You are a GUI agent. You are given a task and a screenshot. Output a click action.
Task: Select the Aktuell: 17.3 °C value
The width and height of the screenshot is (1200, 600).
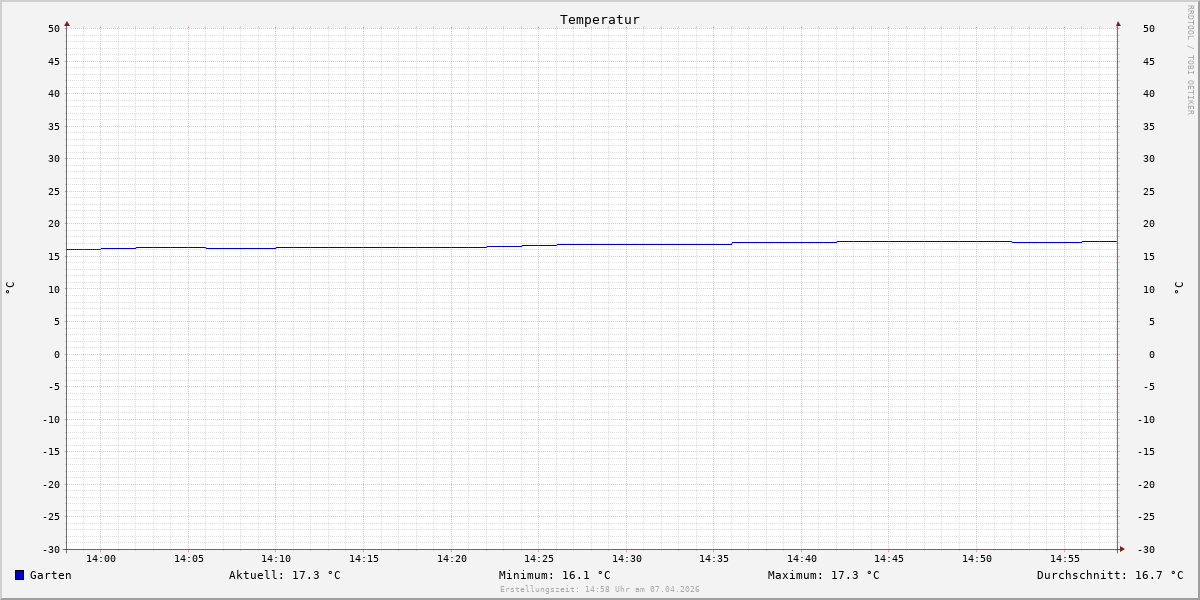coord(285,575)
